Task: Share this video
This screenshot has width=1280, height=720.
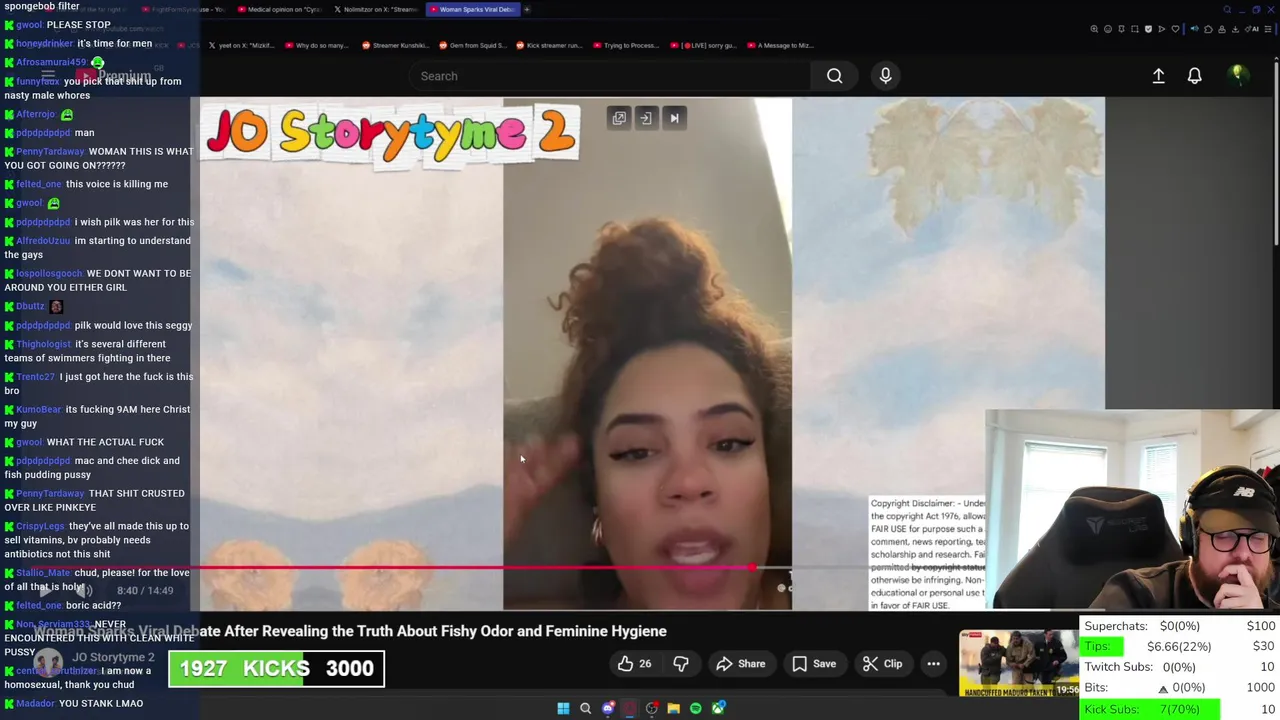Action: coord(741,664)
